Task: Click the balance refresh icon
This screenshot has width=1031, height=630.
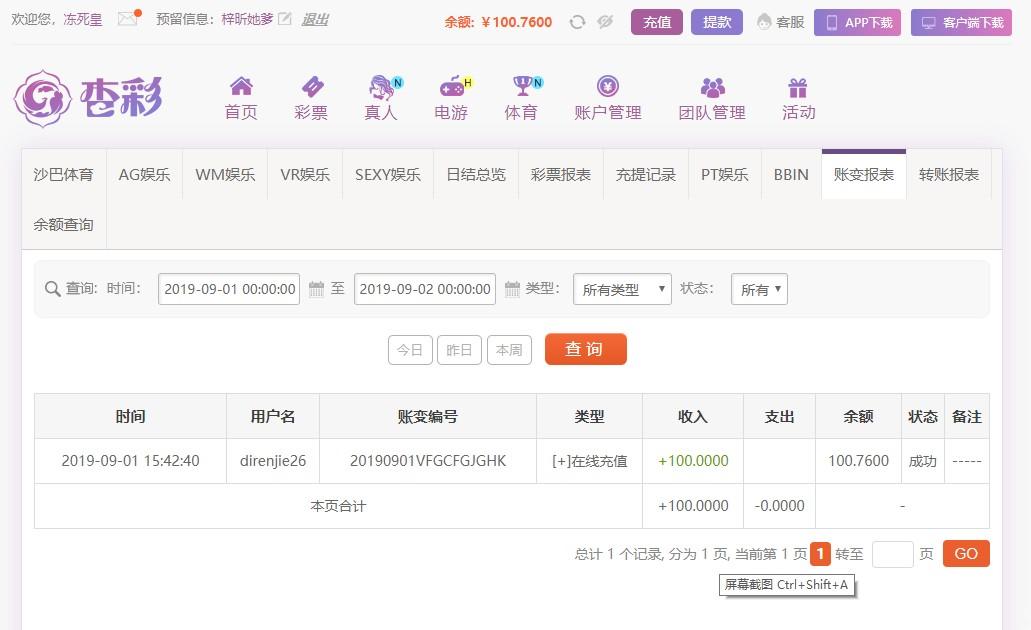Action: coord(577,20)
